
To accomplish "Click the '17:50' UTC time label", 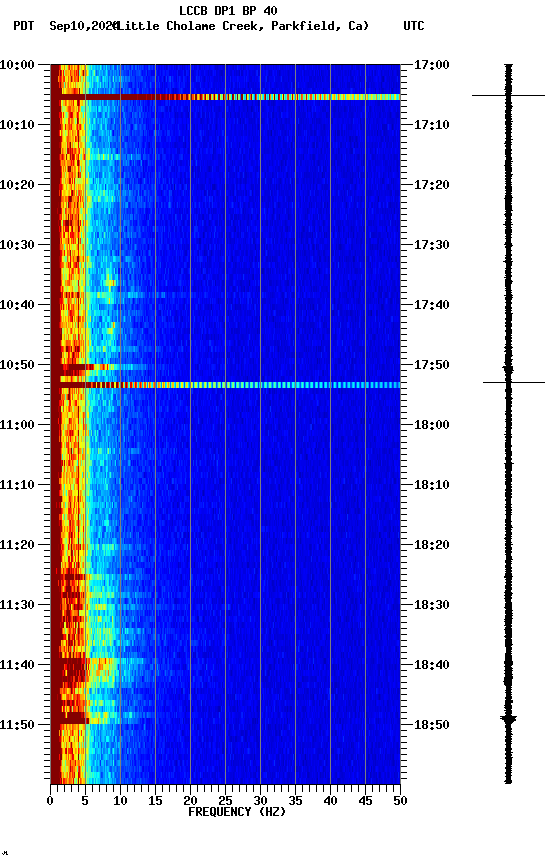I will 432,365.
